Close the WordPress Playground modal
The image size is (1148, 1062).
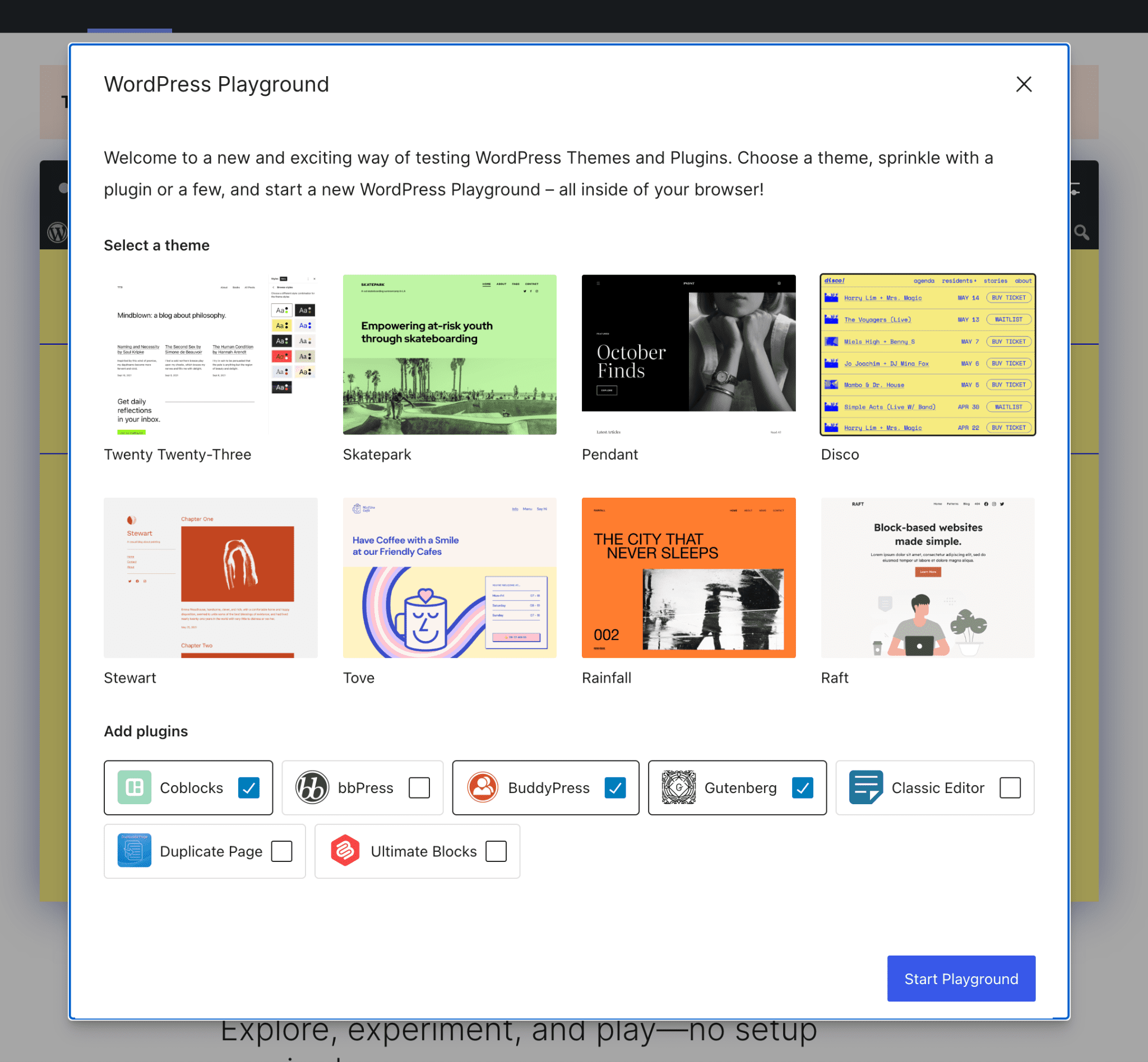point(1024,84)
